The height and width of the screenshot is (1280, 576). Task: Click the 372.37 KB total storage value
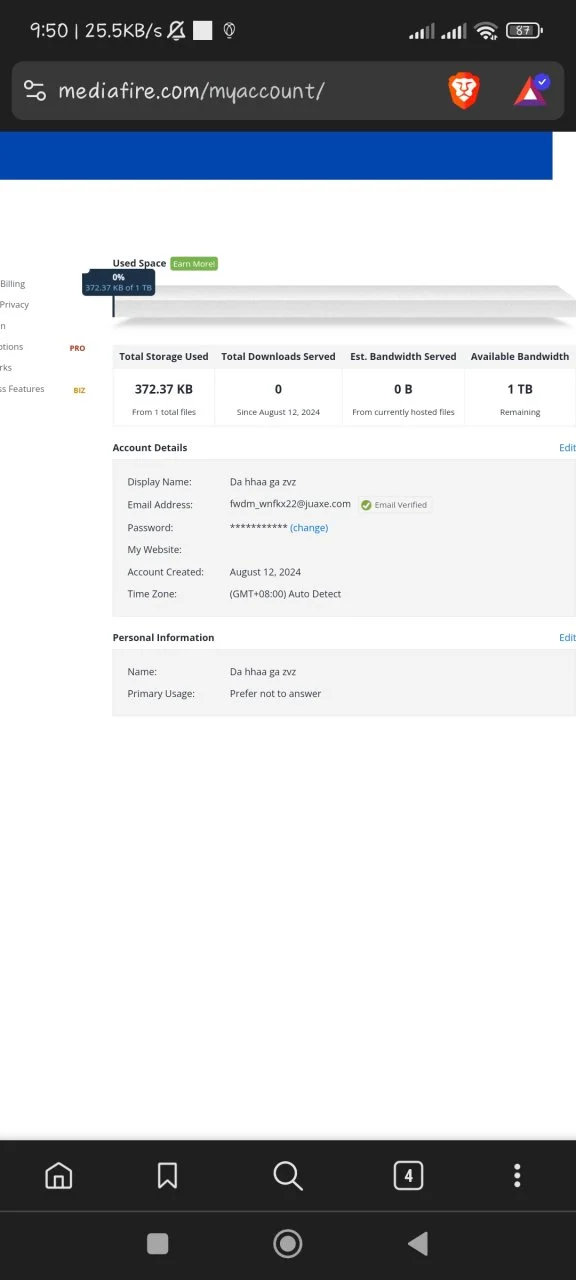click(163, 389)
